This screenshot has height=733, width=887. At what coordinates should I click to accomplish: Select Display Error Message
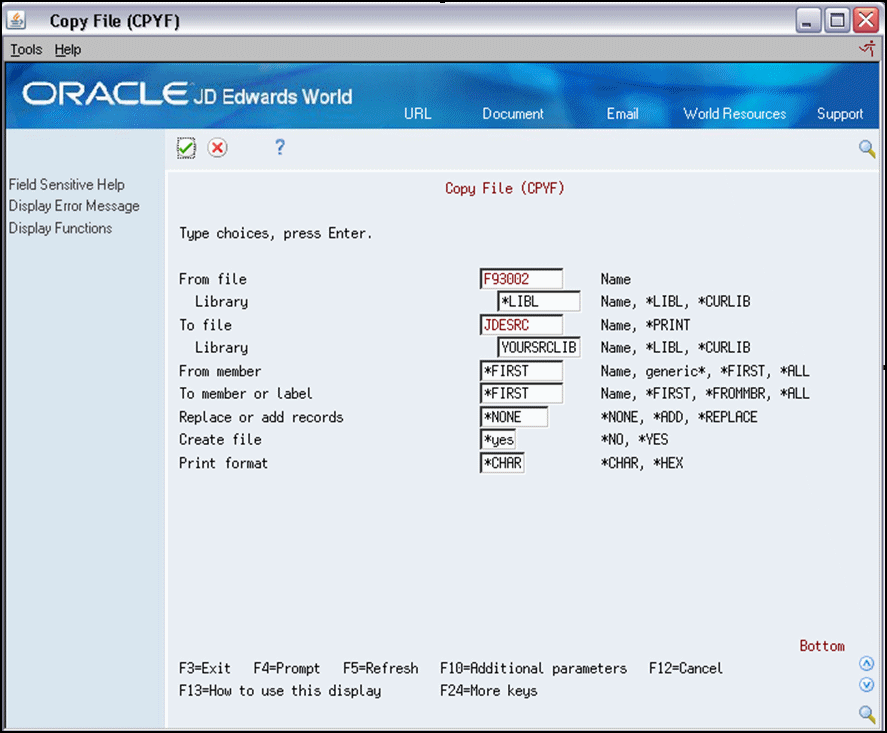point(74,206)
